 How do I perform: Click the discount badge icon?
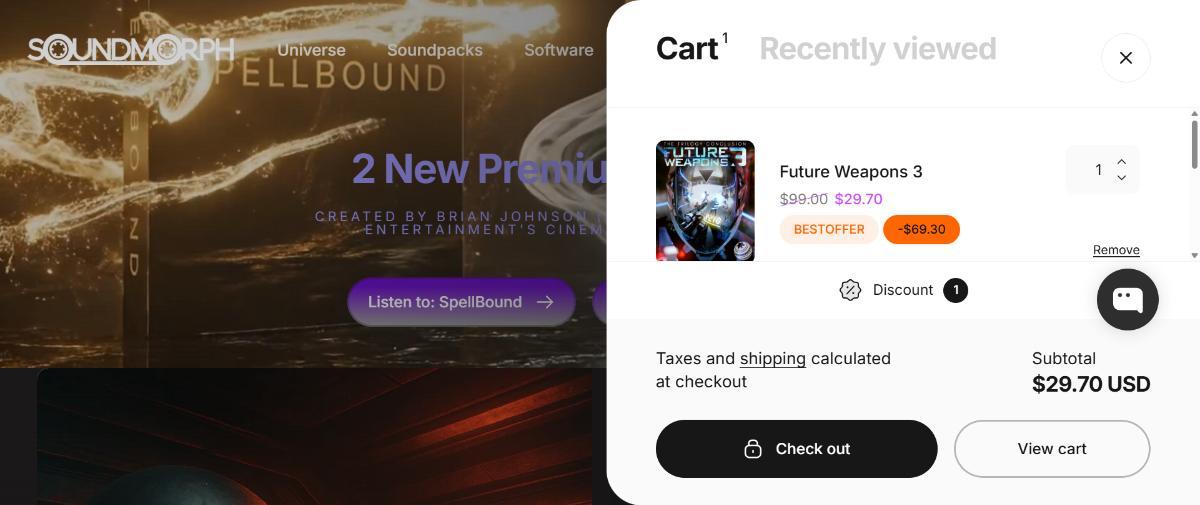click(x=850, y=290)
